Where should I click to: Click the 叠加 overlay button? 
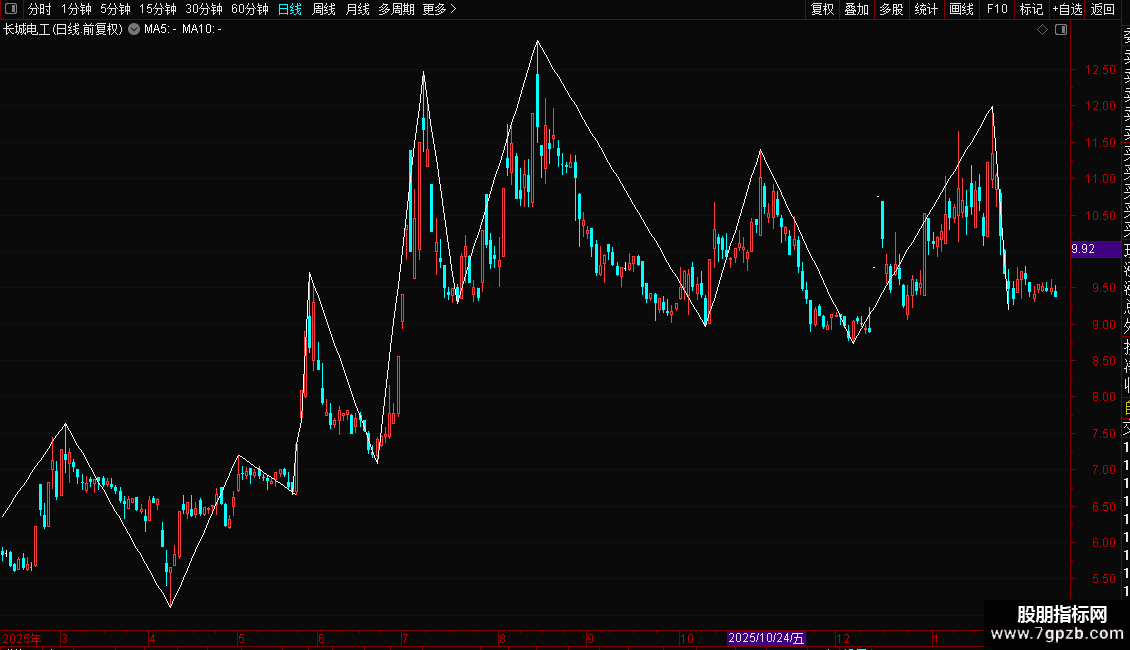[x=856, y=9]
